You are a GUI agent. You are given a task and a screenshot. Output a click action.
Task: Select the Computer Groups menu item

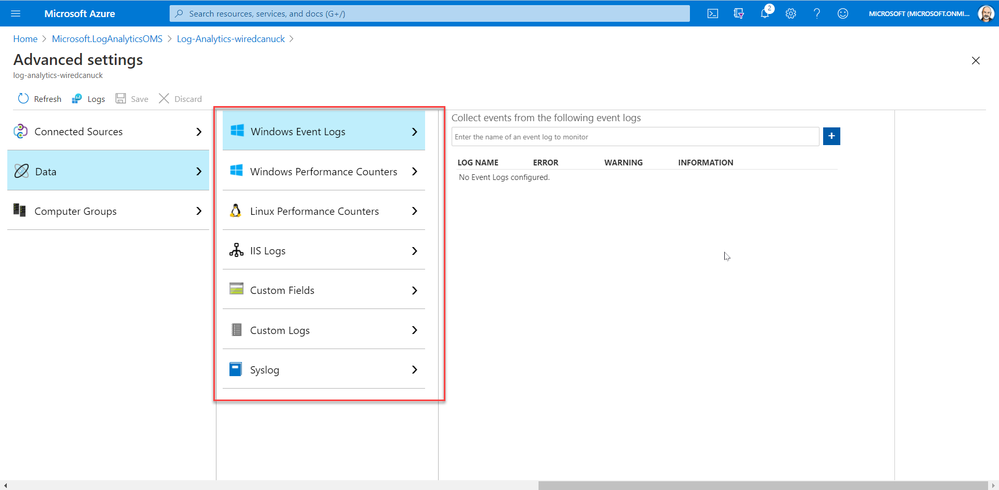(108, 211)
